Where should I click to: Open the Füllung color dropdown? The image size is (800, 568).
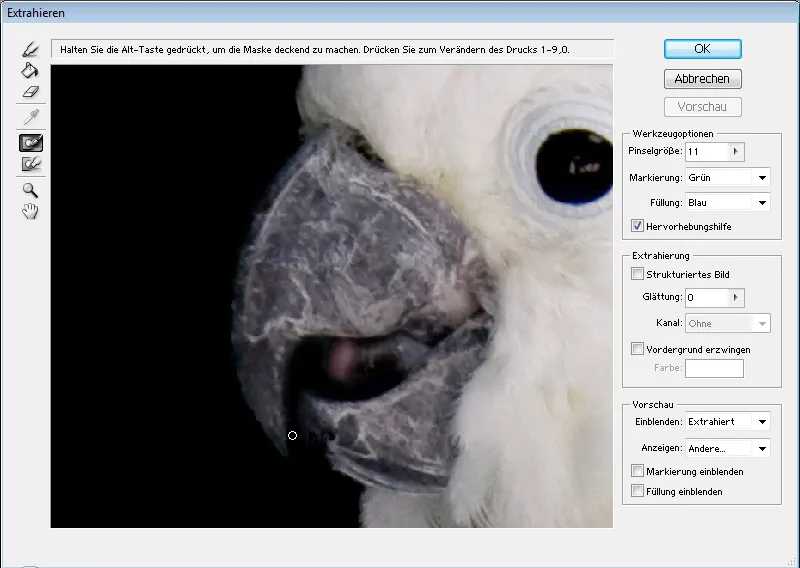coord(728,203)
